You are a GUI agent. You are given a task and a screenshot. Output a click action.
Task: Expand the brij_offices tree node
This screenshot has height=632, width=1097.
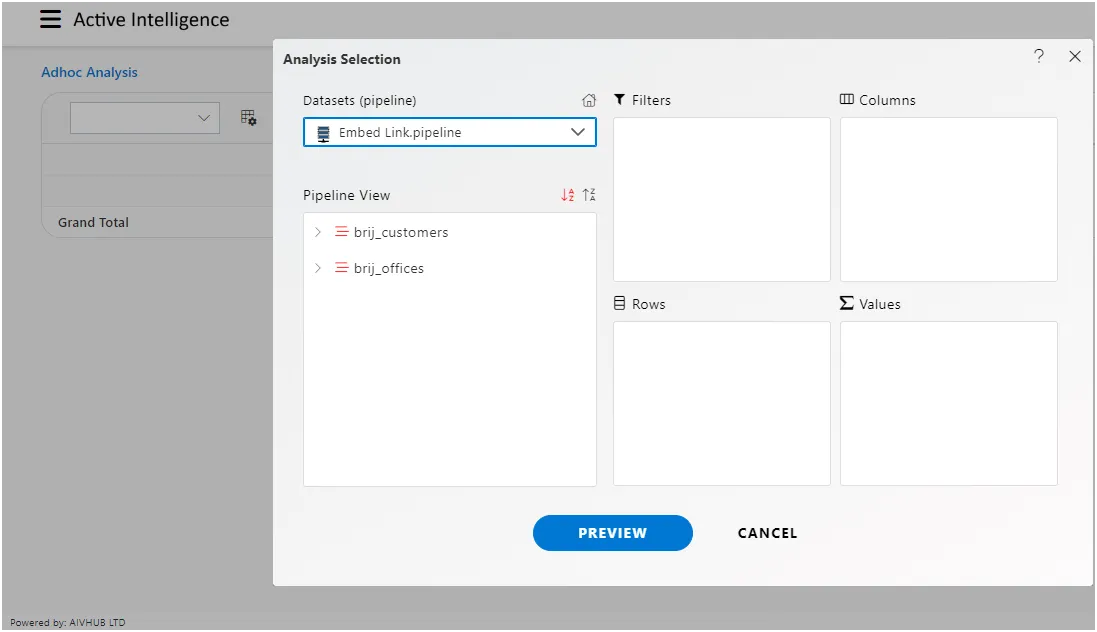tap(318, 267)
